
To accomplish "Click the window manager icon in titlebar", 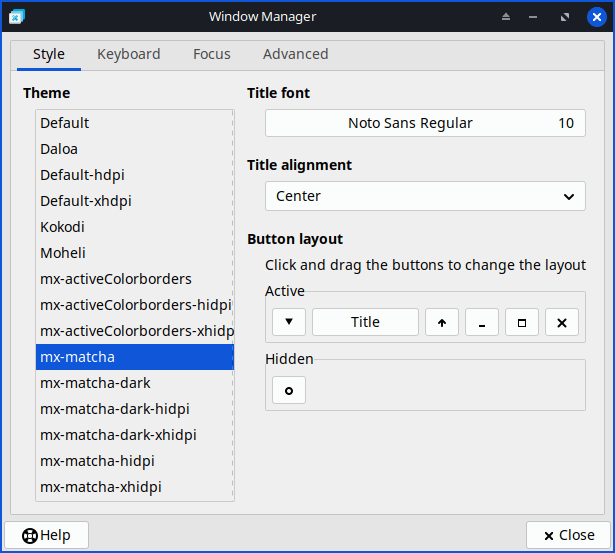I will pyautogui.click(x=17, y=17).
